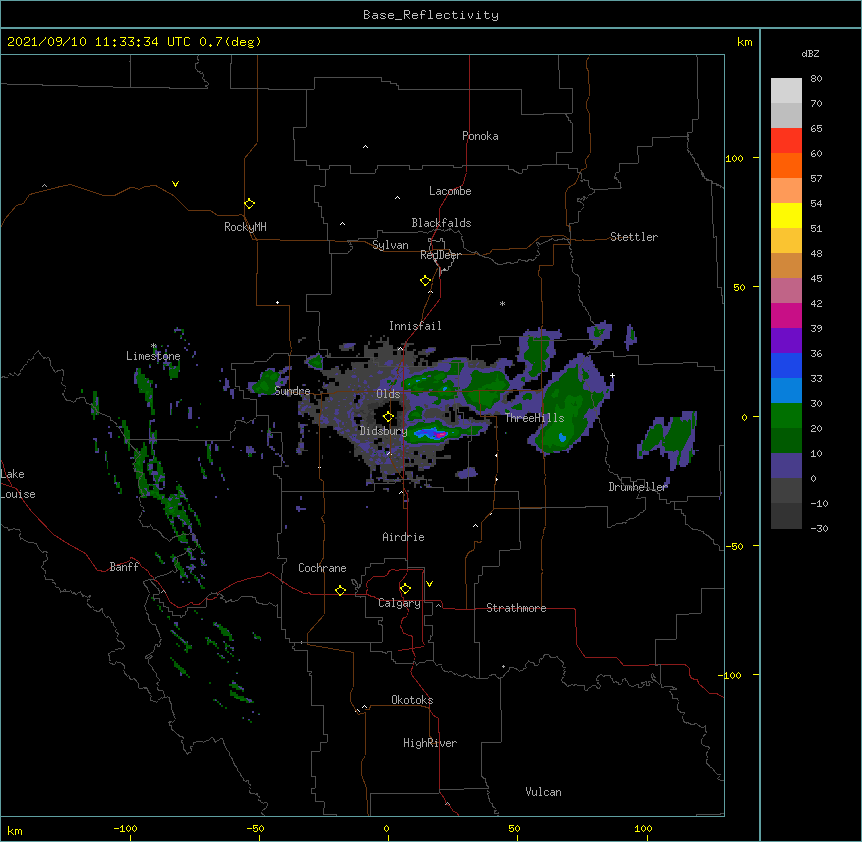This screenshot has width=862, height=842.
Task: Click the Didsbury city label
Action: click(383, 431)
